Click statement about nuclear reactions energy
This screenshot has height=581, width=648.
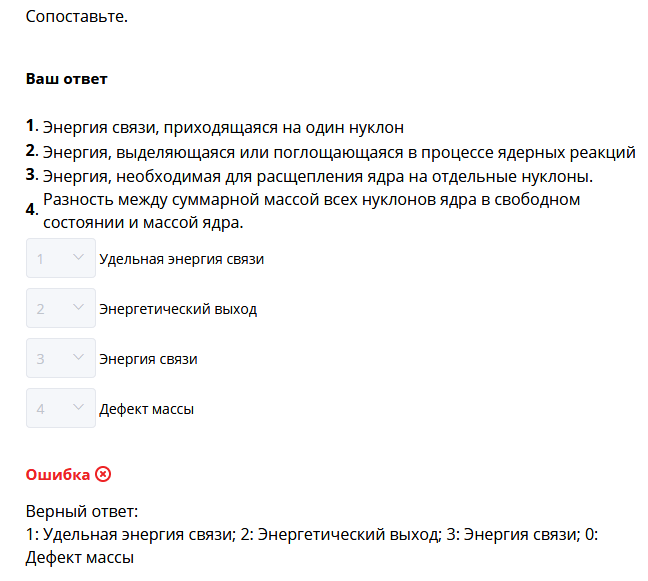339,153
